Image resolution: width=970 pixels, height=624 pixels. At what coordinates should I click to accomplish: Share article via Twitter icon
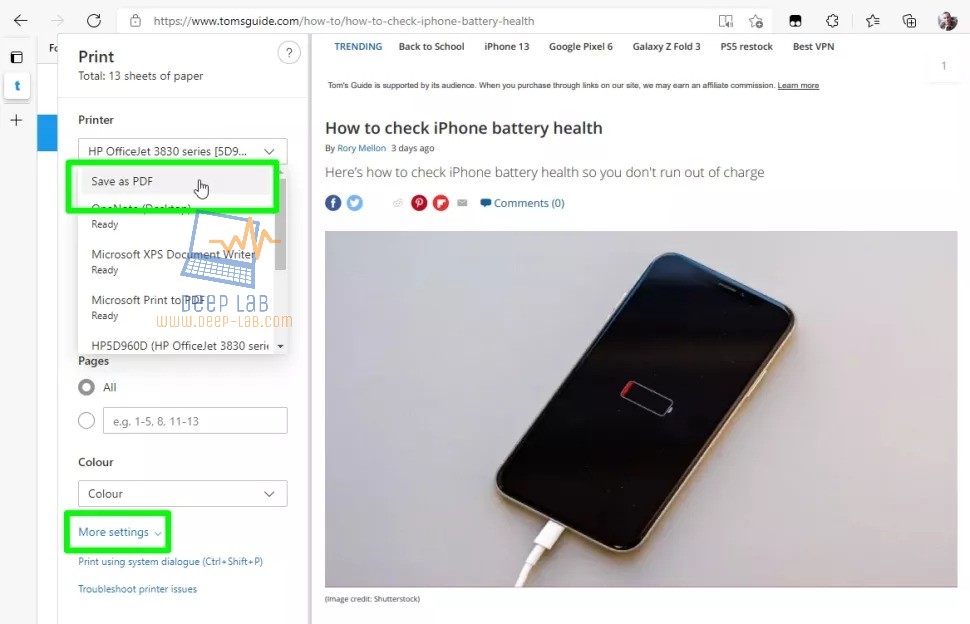pos(354,203)
